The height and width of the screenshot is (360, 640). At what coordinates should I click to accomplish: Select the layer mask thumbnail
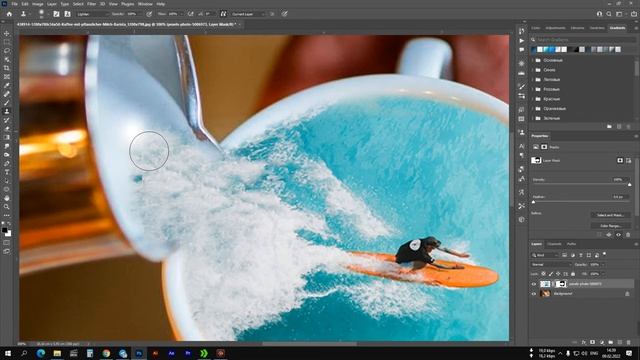561,284
